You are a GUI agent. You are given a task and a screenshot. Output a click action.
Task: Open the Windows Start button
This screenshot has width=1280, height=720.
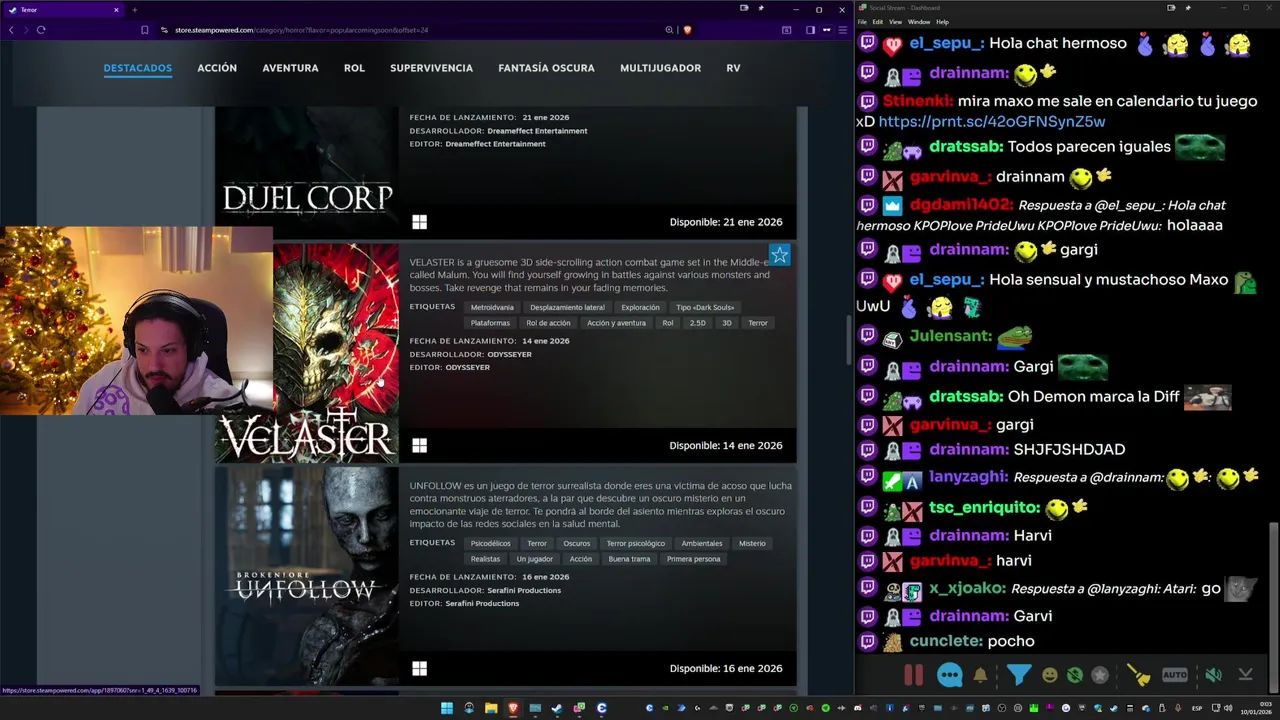[447, 708]
